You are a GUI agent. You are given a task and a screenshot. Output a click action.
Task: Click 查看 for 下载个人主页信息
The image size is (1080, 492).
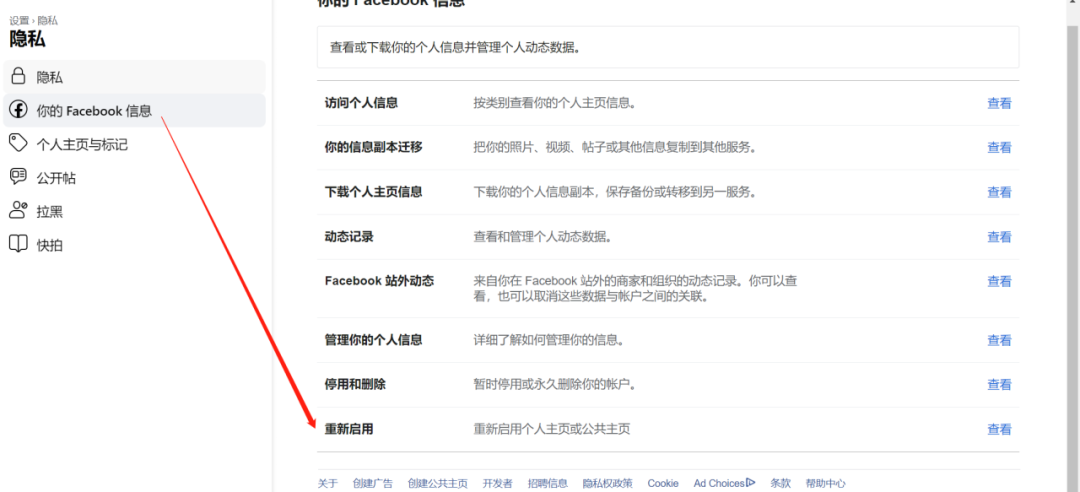point(999,192)
